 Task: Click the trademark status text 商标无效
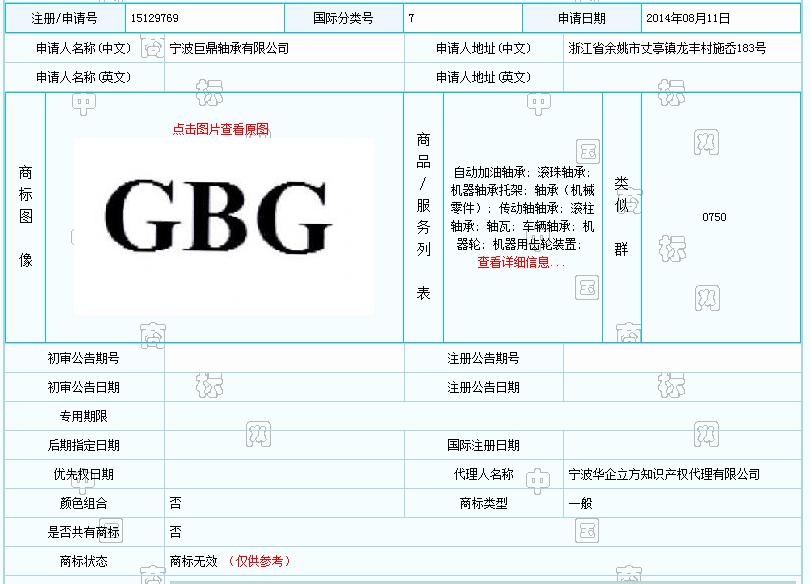193,561
